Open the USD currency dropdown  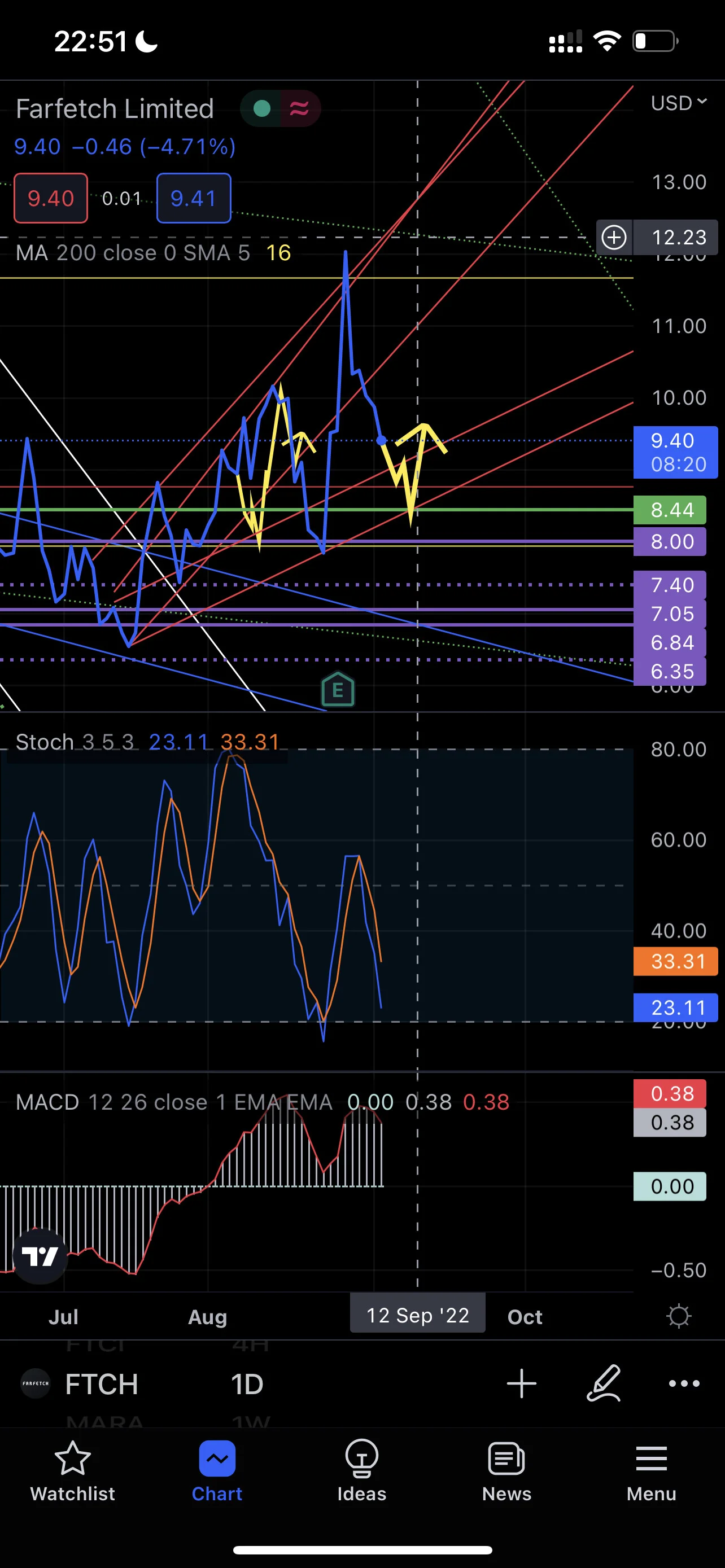679,103
